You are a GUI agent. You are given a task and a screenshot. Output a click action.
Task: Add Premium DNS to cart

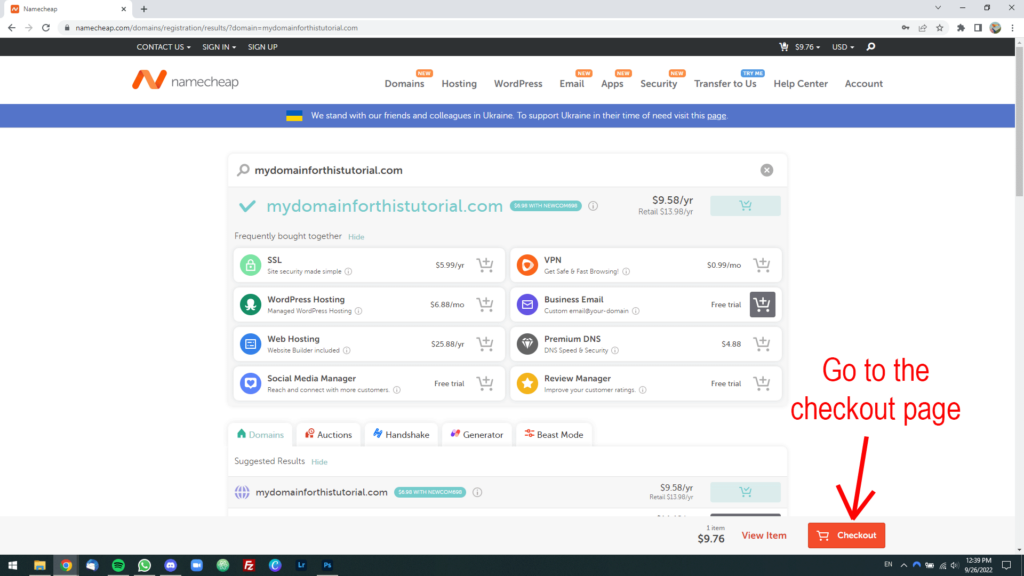coord(761,344)
